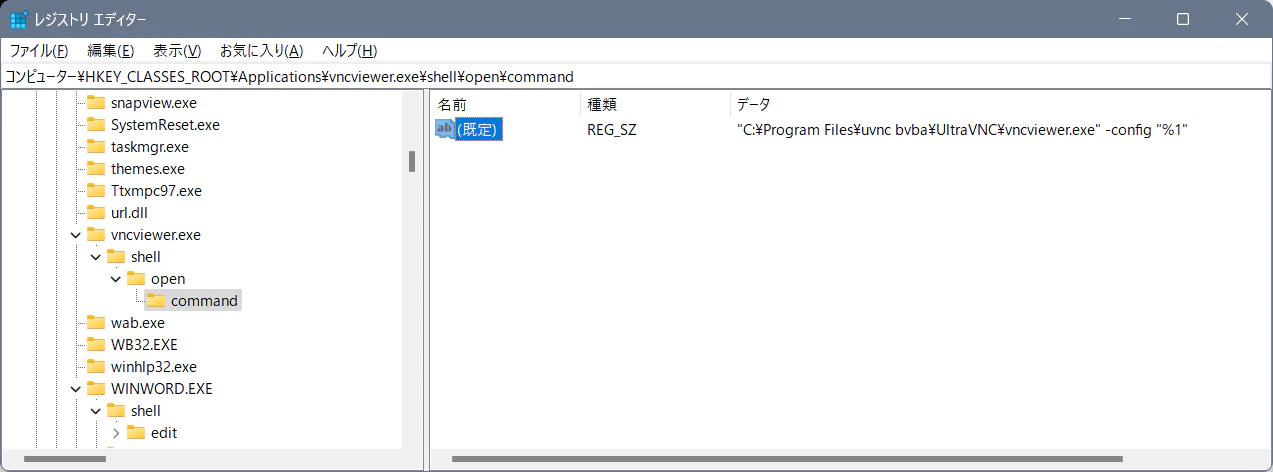This screenshot has width=1273, height=472.
Task: Click the REG_SZ type cell
Action: (611, 130)
